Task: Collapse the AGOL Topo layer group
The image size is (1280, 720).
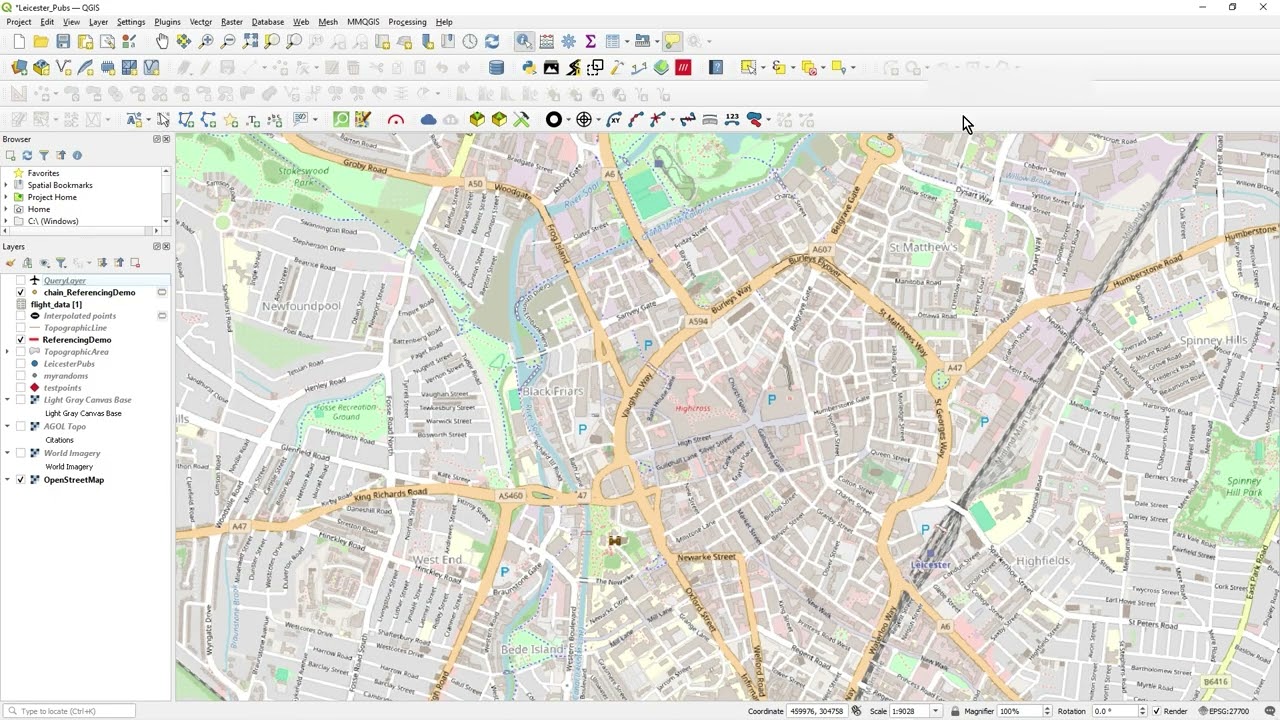Action: pos(7,426)
